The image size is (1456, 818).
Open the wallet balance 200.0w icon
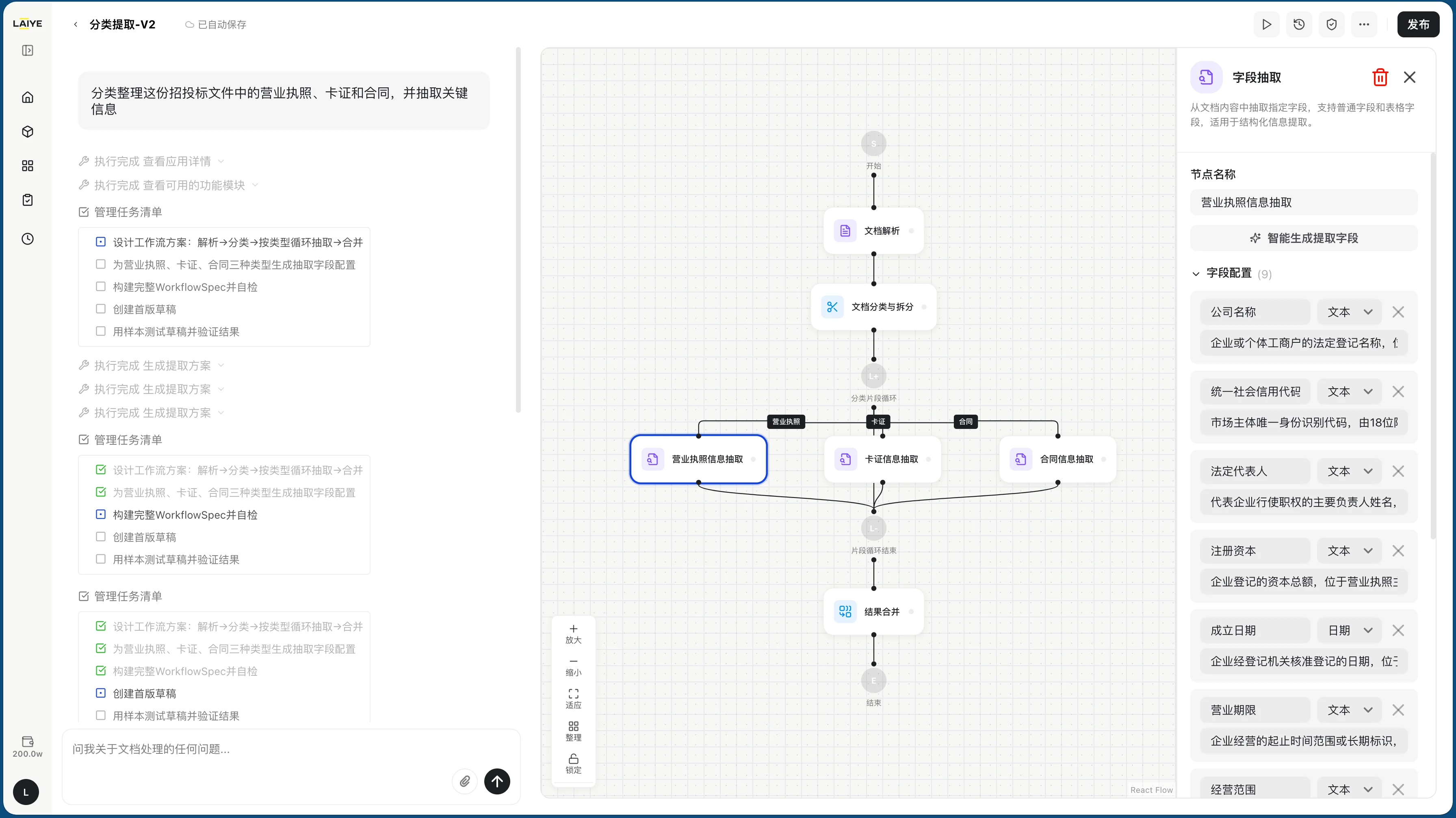pyautogui.click(x=27, y=746)
